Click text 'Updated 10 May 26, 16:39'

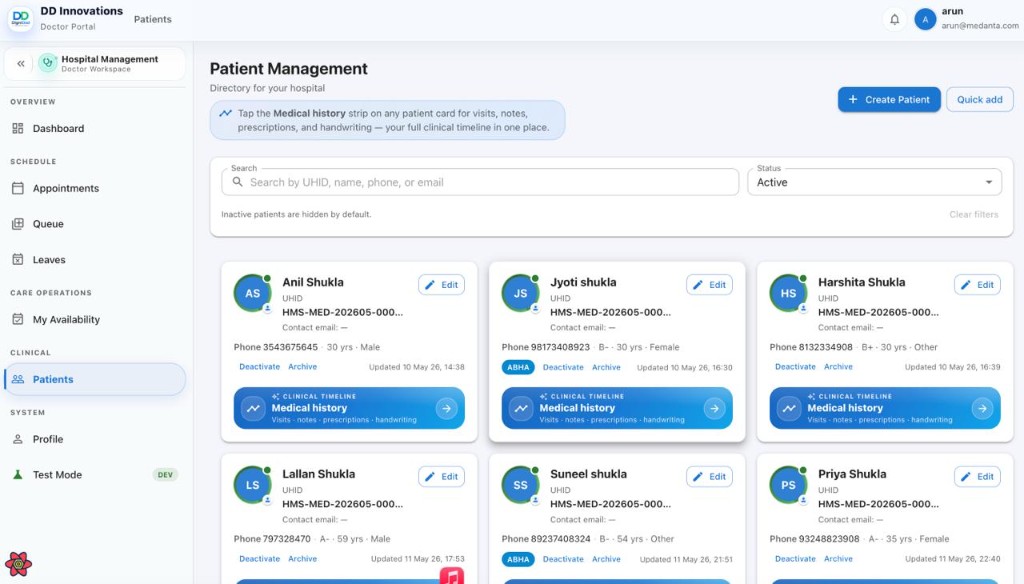click(952, 366)
